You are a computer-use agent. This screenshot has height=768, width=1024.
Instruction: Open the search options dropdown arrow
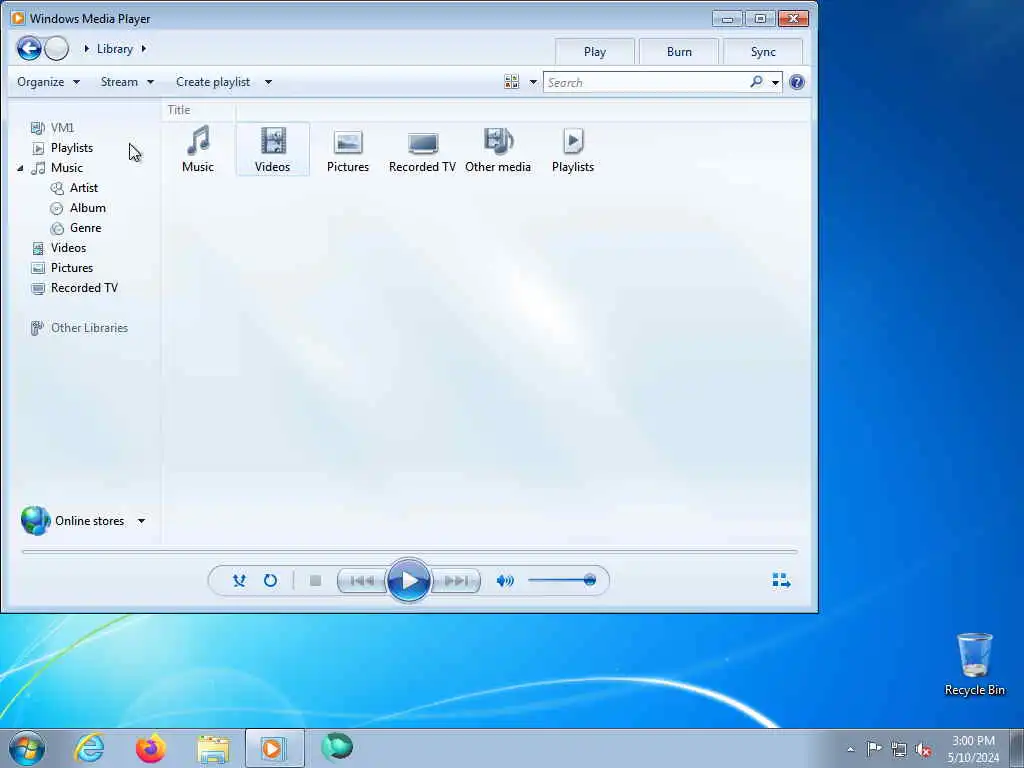click(x=775, y=82)
